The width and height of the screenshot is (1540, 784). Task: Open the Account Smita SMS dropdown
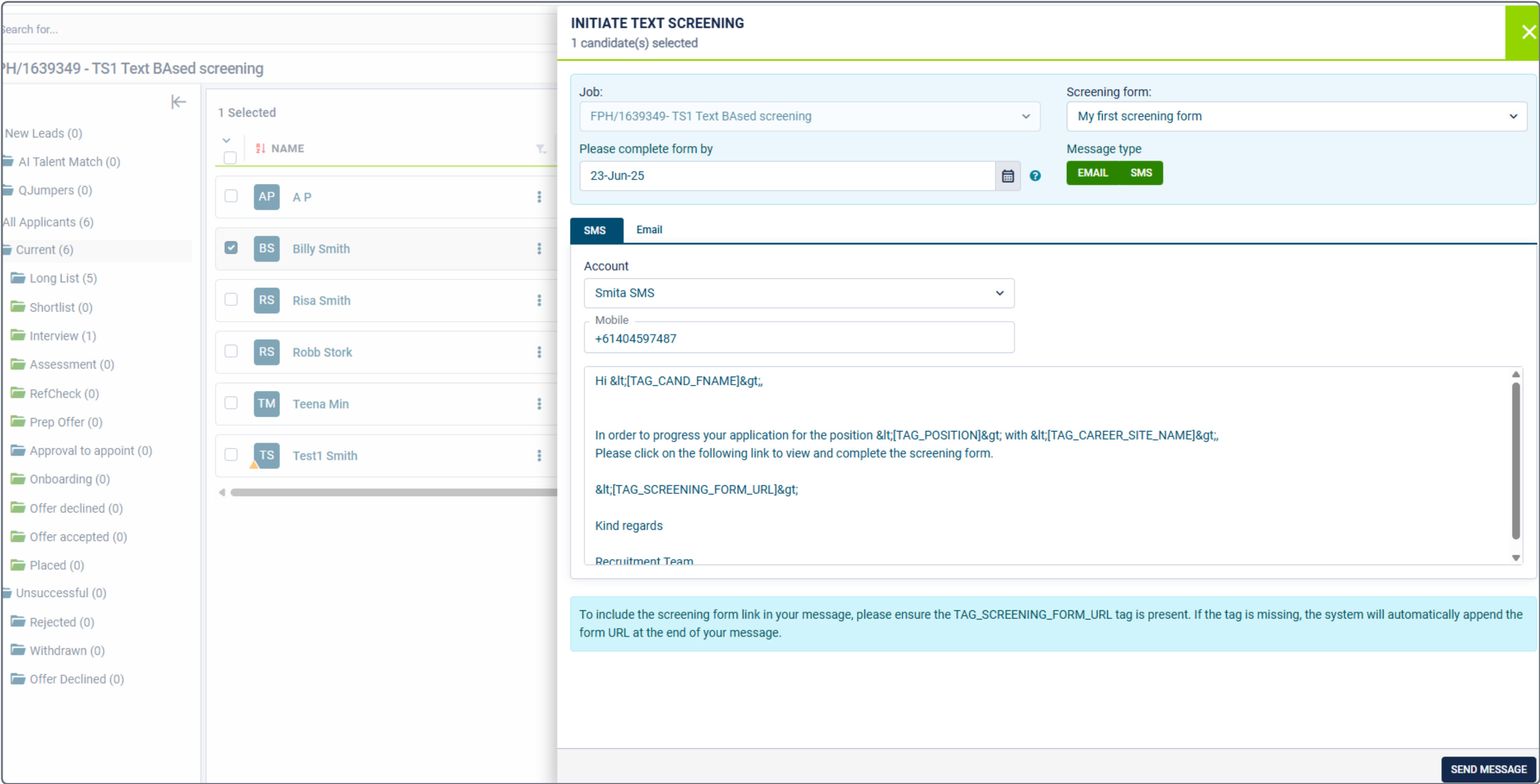point(798,293)
